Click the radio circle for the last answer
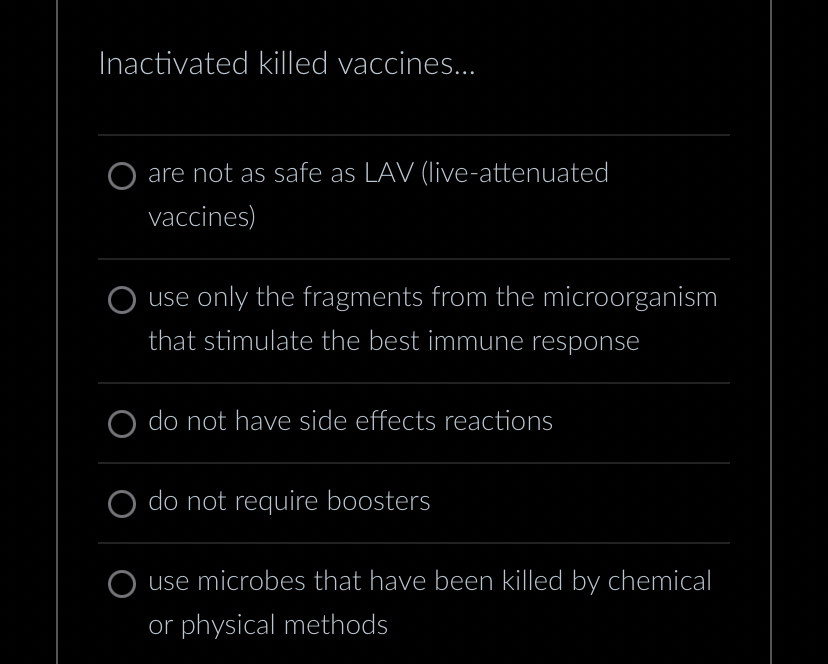Viewport: 828px width, 664px height. [122, 584]
